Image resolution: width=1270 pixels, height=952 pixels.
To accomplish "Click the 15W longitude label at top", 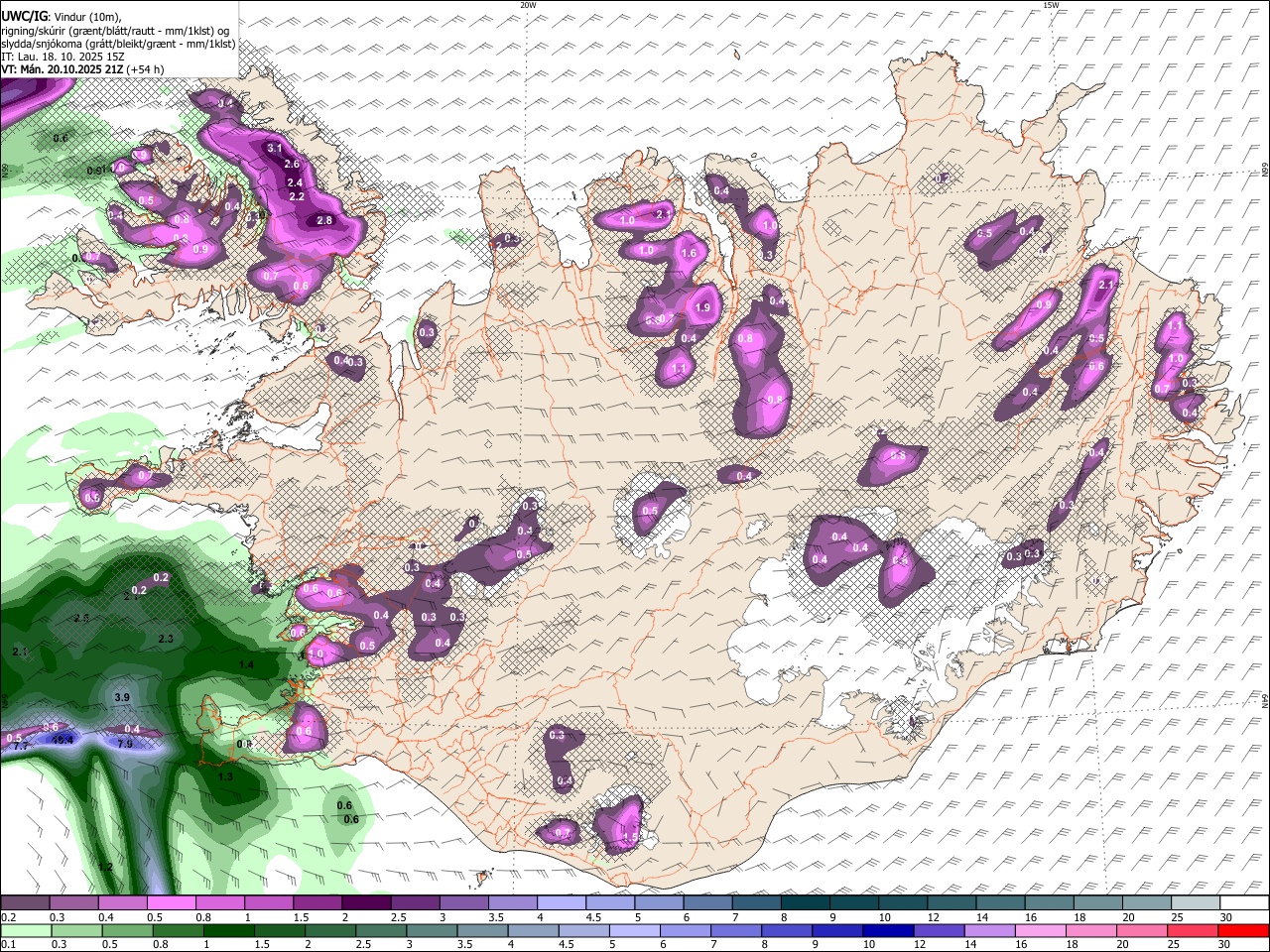I will click(1050, 5).
